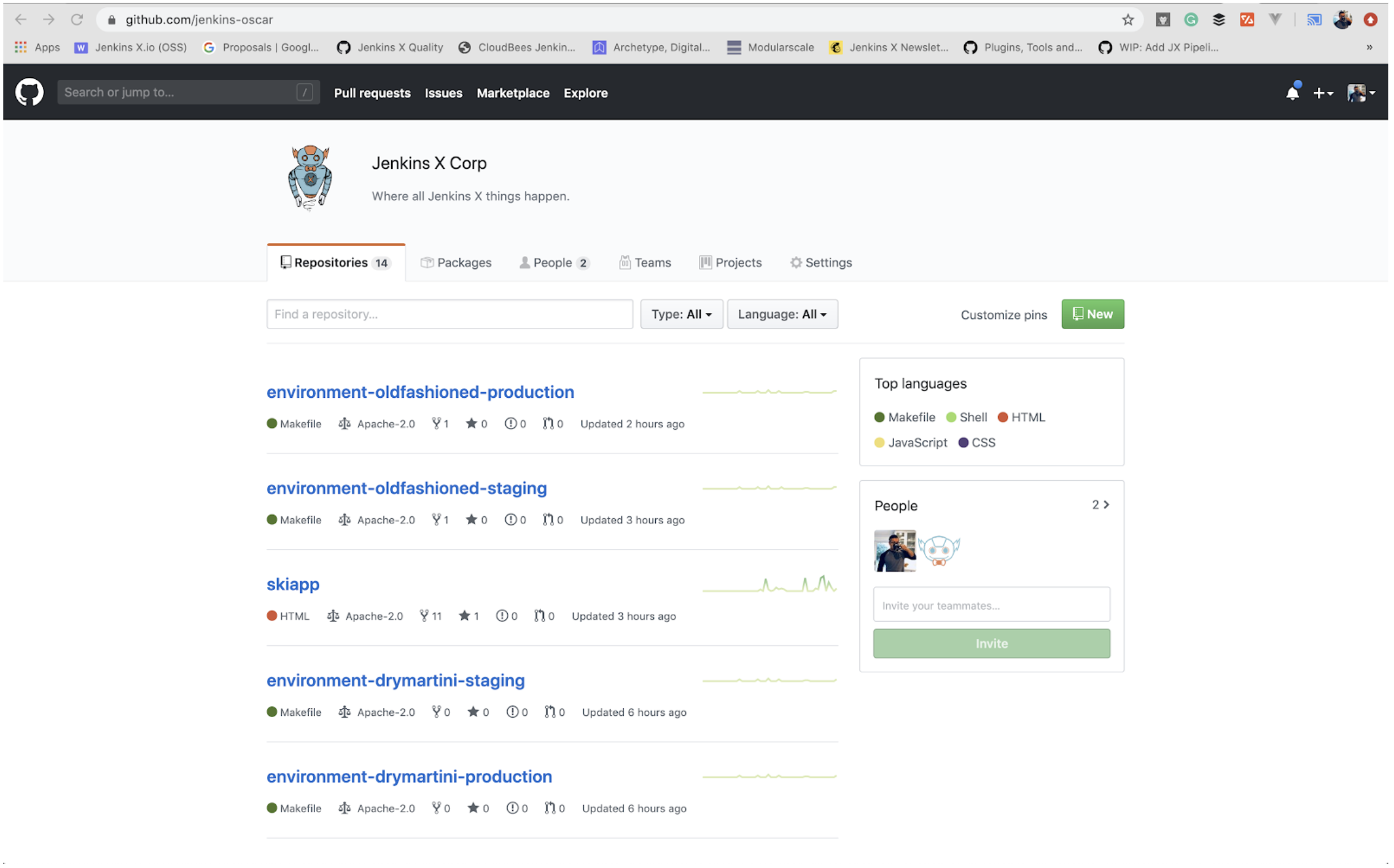Click the cast screen extension icon
Screen dimensions: 1394x868
click(x=1314, y=20)
